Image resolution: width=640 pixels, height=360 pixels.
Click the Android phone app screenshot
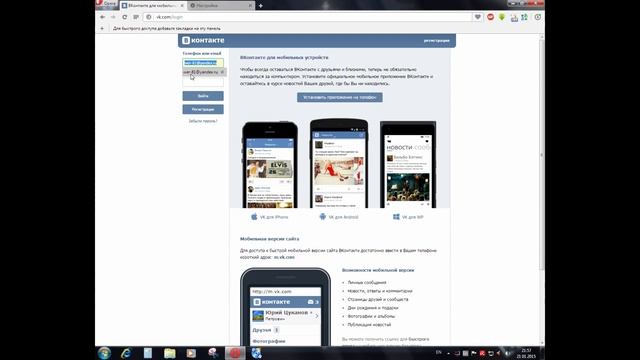click(x=339, y=163)
